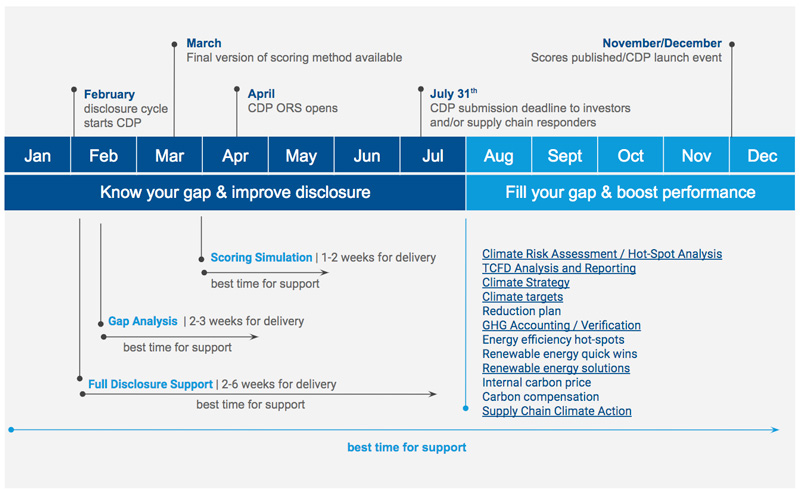Click the Scoring Simulation label

261,257
